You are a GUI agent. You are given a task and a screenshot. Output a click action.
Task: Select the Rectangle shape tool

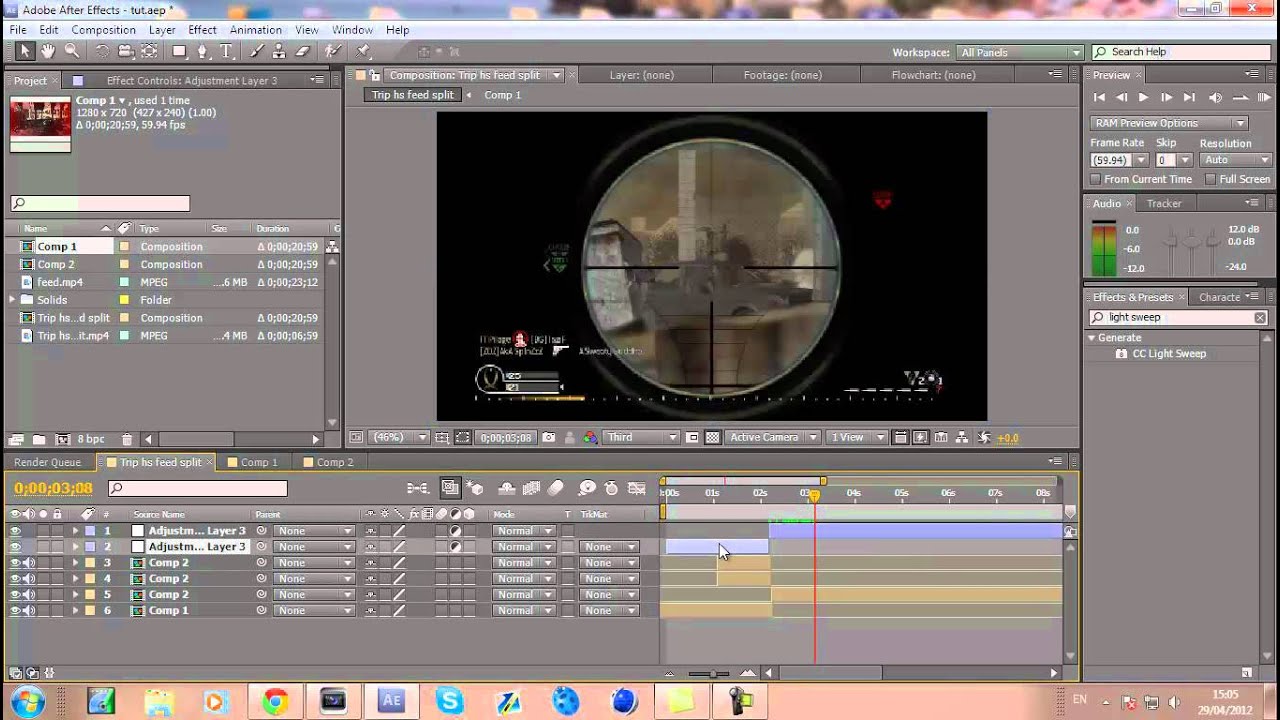[179, 51]
